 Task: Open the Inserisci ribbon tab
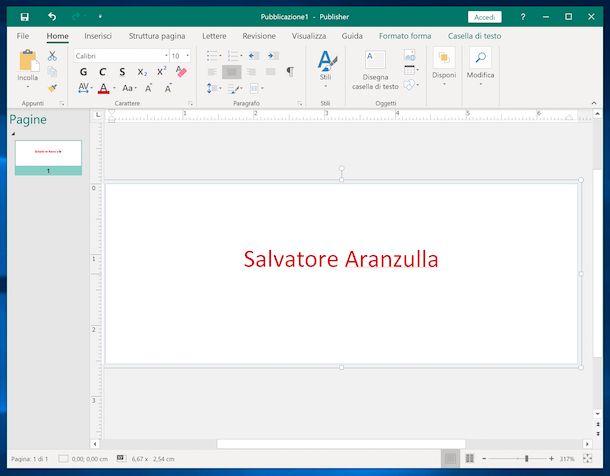tap(98, 36)
